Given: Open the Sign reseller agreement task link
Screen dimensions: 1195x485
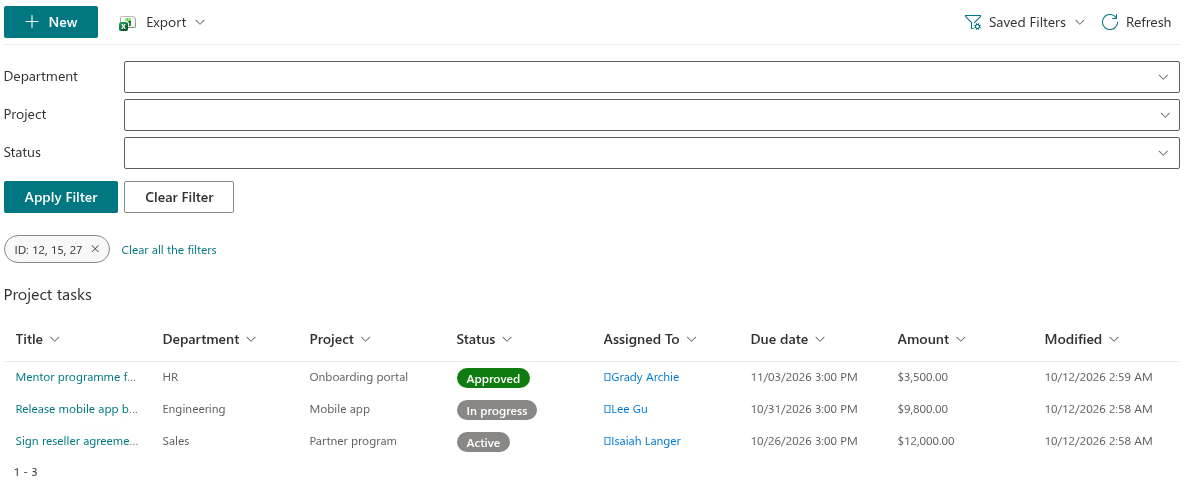Looking at the screenshot, I should [77, 441].
